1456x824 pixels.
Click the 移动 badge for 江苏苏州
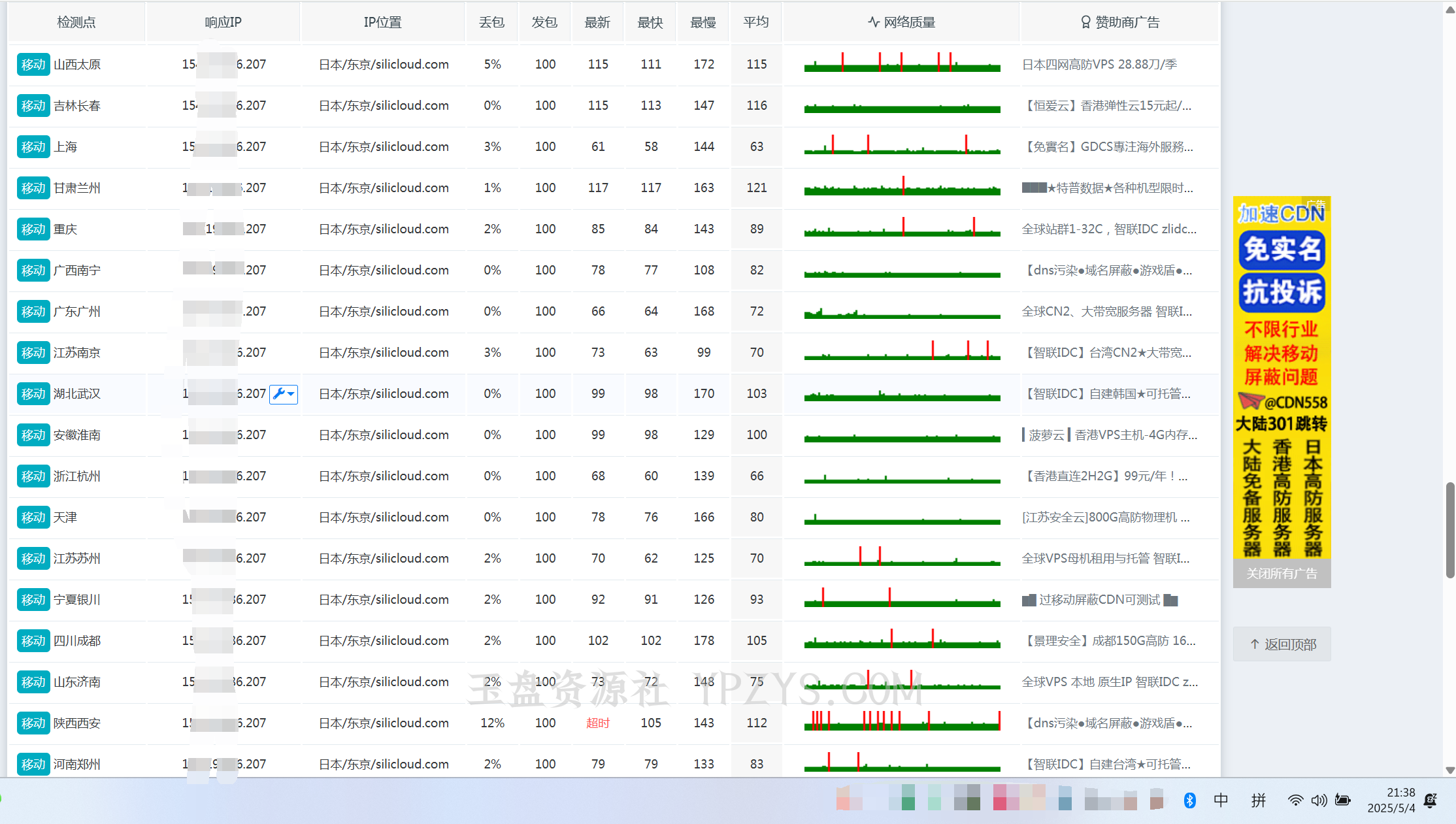coord(33,559)
